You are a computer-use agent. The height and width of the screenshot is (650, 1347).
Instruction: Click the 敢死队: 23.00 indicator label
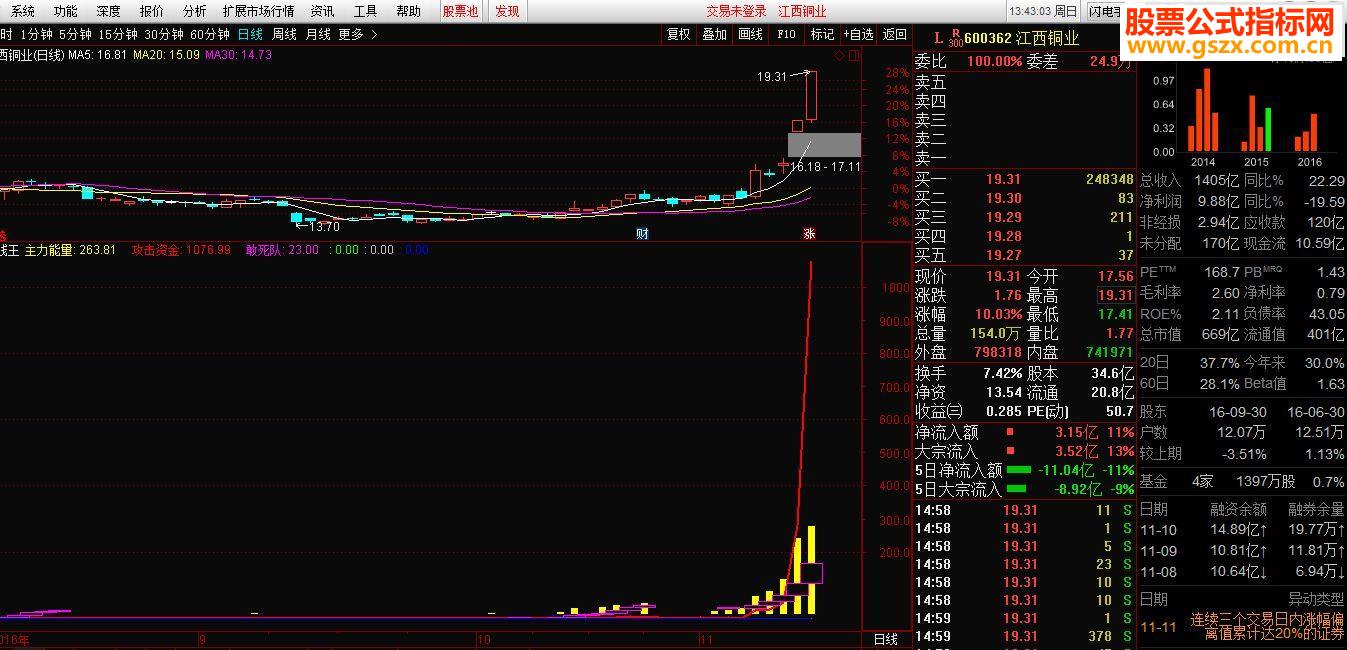pyautogui.click(x=282, y=250)
